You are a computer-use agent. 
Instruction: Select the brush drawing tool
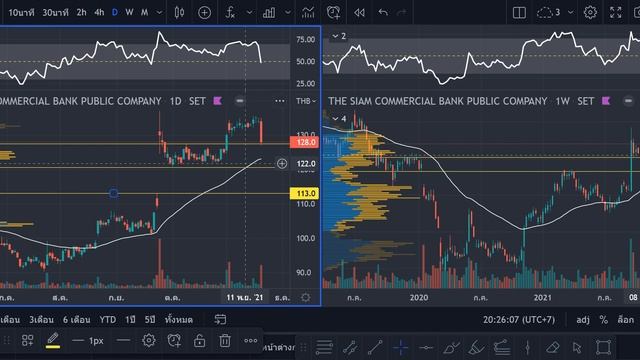click(x=451, y=347)
